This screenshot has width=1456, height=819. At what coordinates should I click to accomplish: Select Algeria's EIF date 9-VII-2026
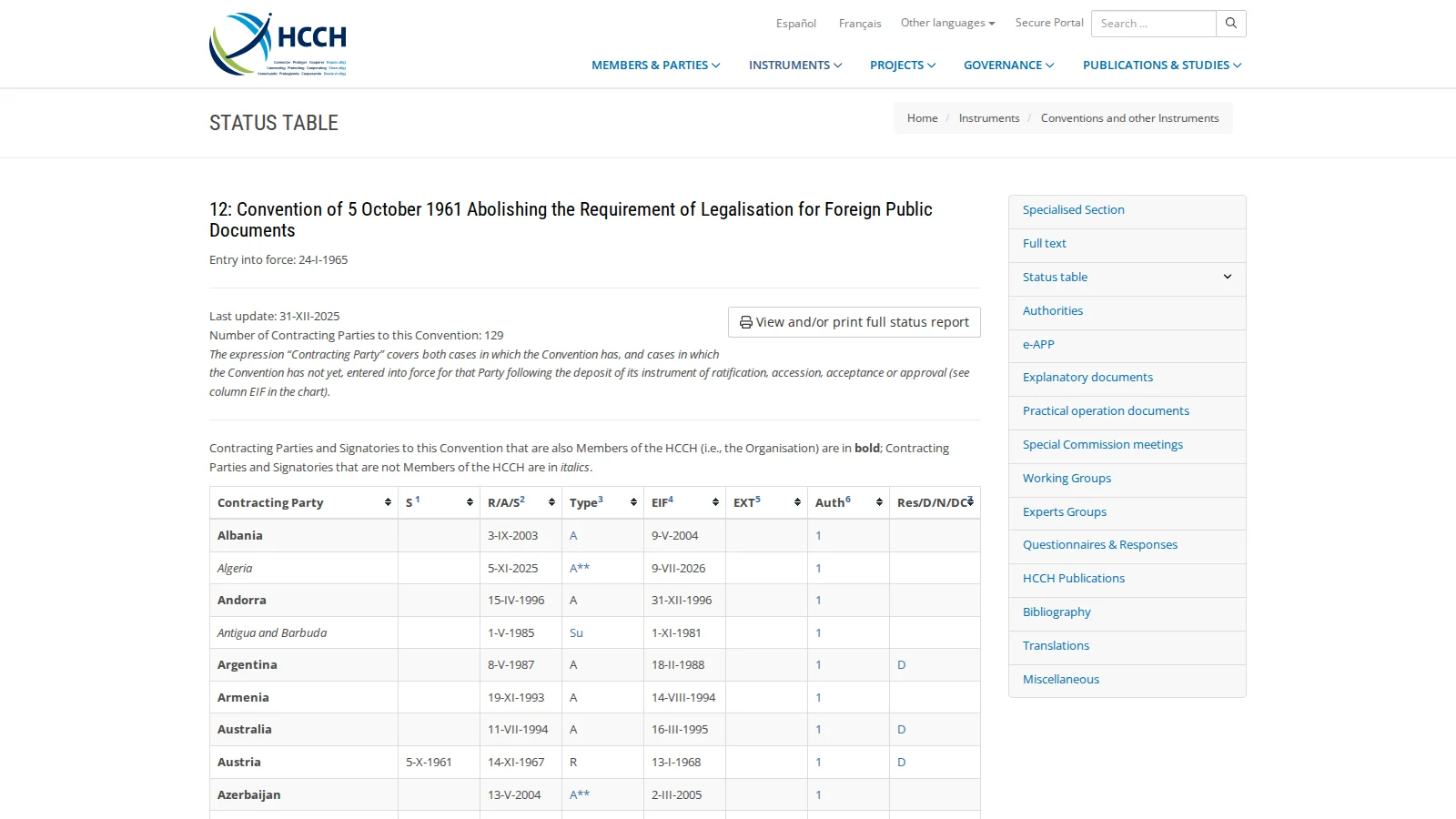[679, 569]
